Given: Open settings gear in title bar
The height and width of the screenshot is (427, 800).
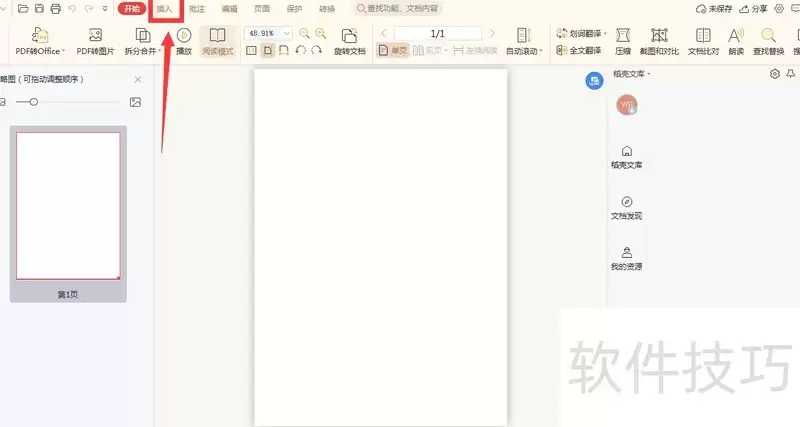Looking at the screenshot, I should point(779,9).
